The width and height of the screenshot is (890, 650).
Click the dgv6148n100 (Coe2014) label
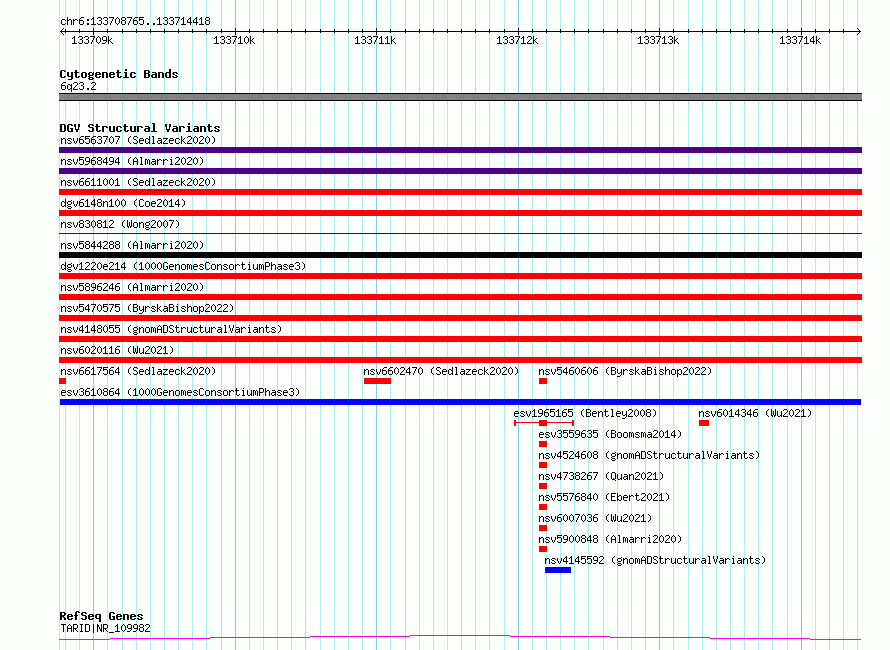pos(123,203)
